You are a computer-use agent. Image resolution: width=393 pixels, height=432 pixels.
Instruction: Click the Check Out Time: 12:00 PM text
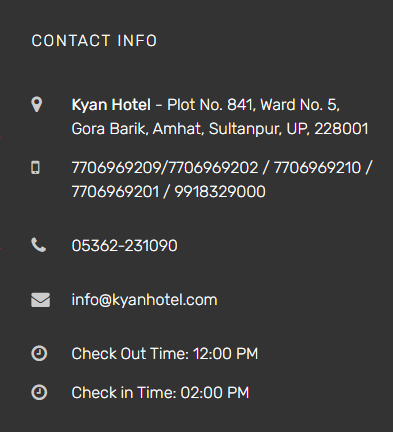coord(165,354)
